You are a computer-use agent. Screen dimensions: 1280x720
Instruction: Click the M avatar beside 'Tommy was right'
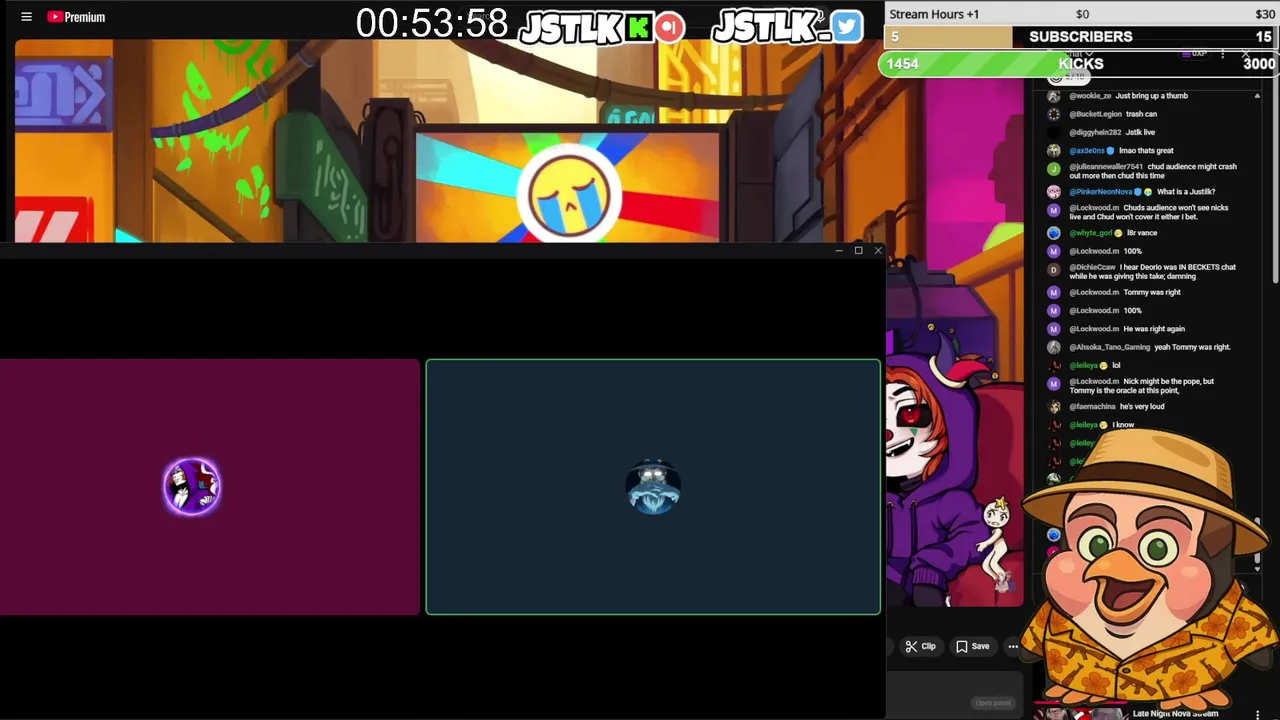1053,292
